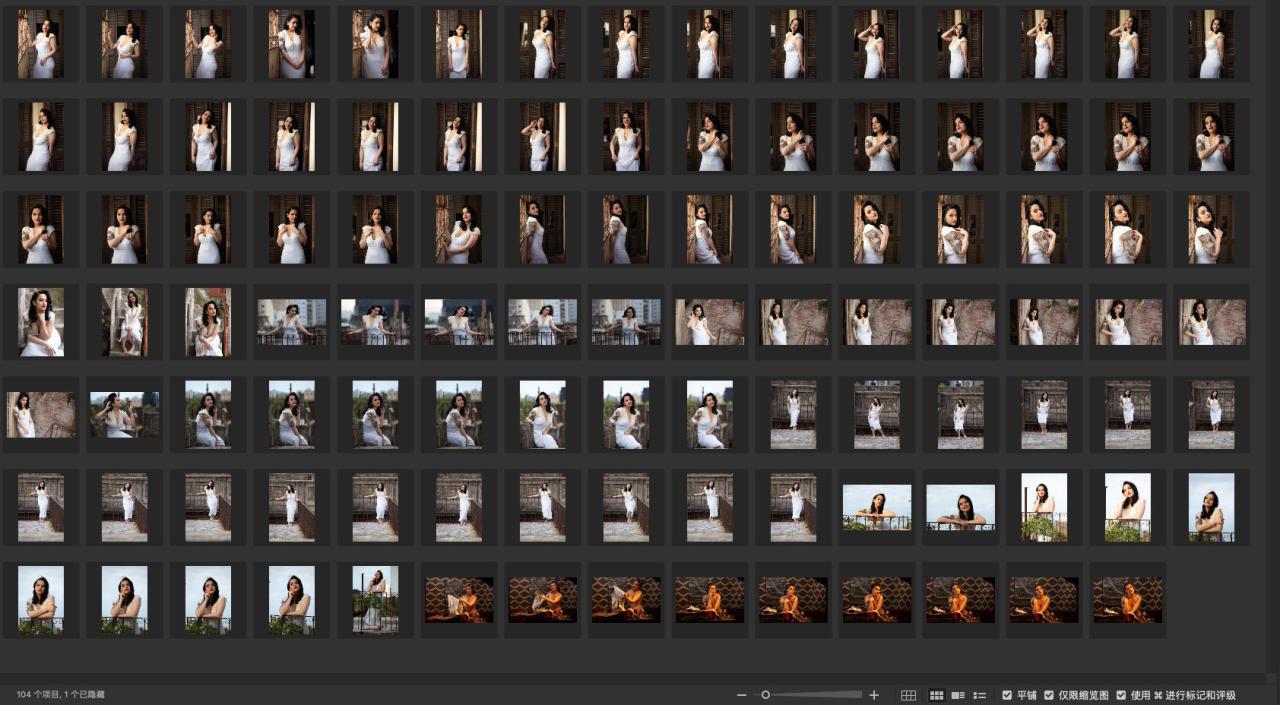Select first rooftop skyline landscape photo in row four

(x=291, y=322)
